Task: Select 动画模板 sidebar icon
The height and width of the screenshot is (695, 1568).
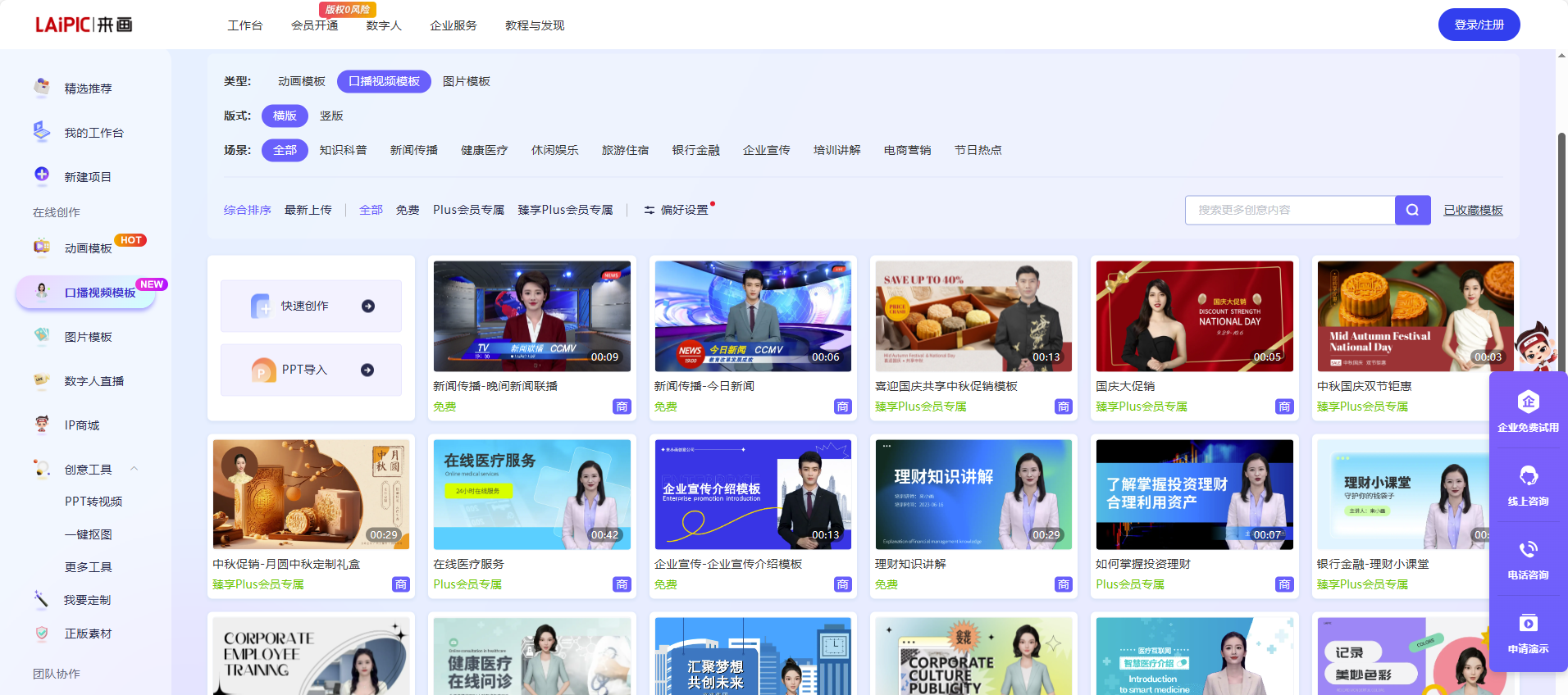Action: [x=42, y=247]
